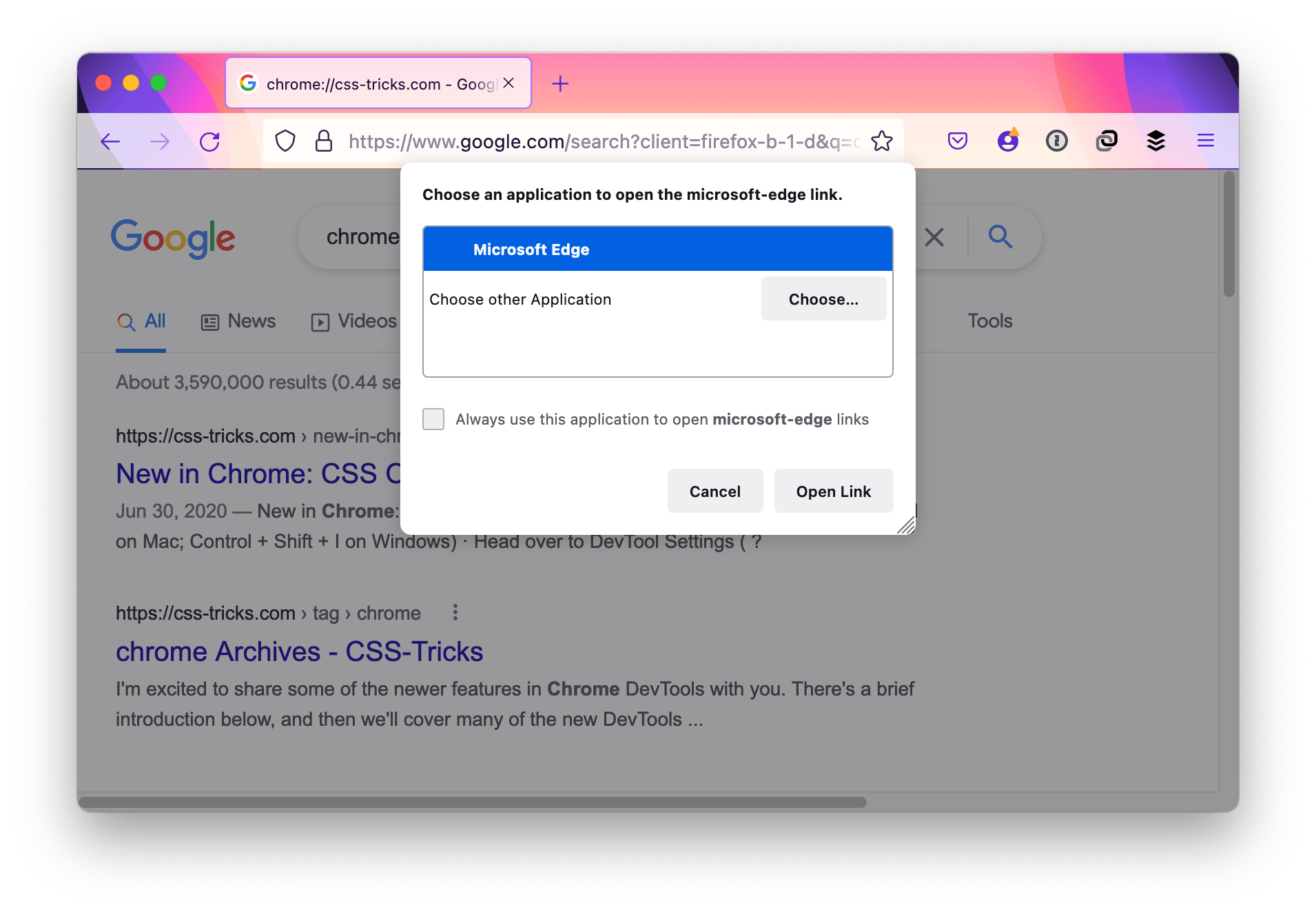Open the Firefox hamburger menu
This screenshot has width=1316, height=914.
1206,141
